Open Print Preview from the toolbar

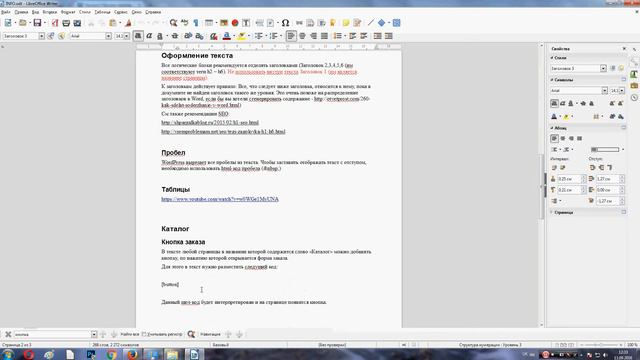click(77, 23)
